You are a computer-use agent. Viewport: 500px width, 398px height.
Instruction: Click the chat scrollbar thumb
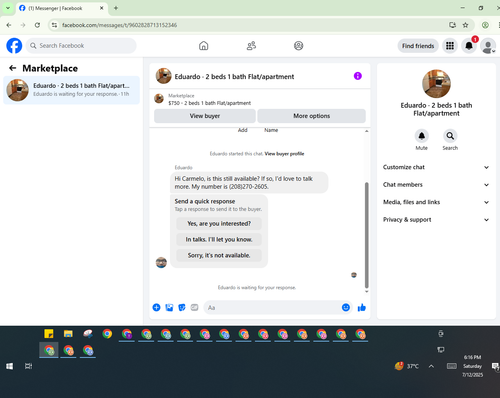point(367,235)
